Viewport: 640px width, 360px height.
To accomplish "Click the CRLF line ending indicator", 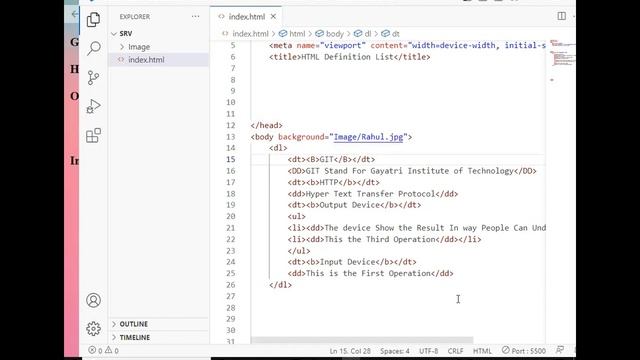I will [x=455, y=351].
